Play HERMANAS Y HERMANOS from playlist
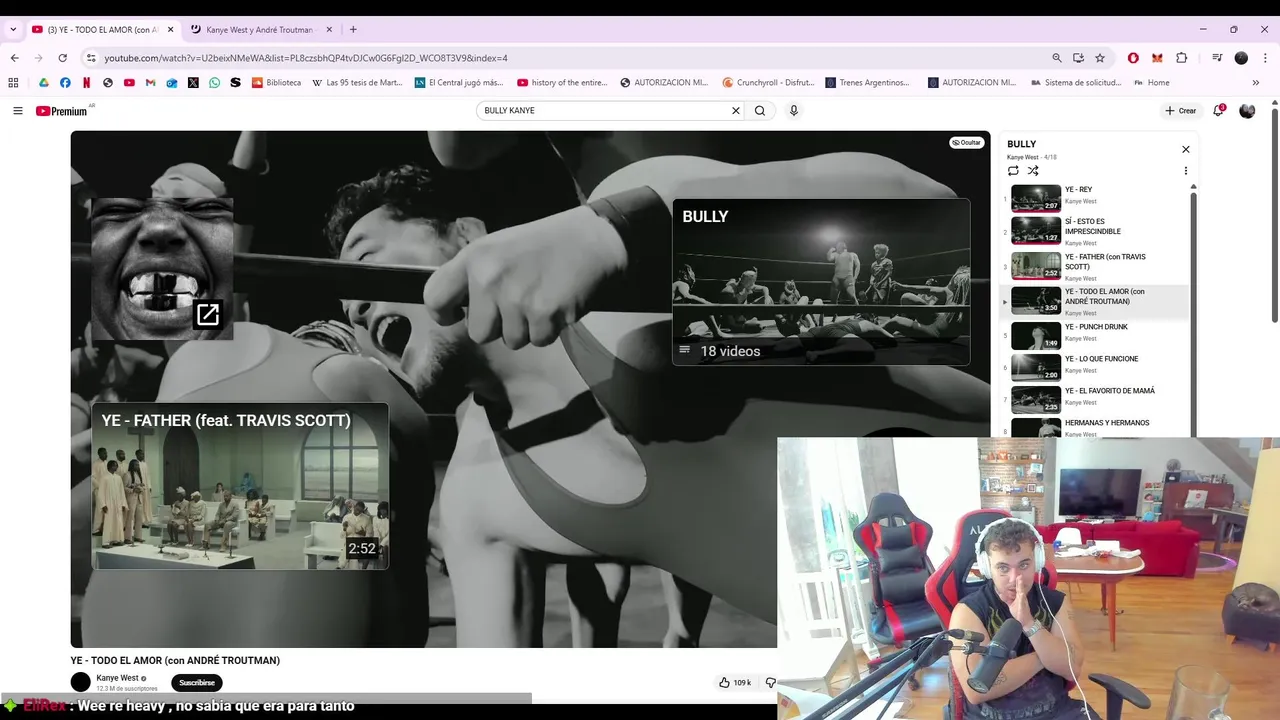The image size is (1280, 720). (1096, 427)
